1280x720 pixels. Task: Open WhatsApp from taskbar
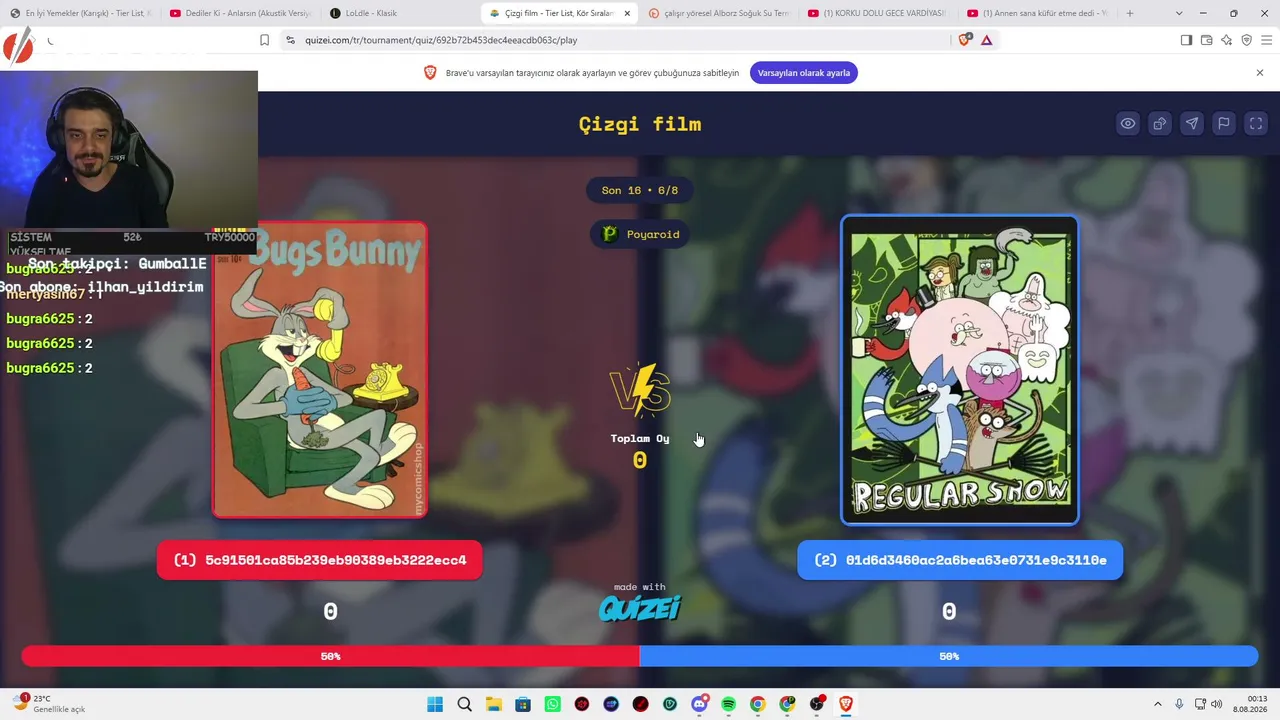pos(553,704)
